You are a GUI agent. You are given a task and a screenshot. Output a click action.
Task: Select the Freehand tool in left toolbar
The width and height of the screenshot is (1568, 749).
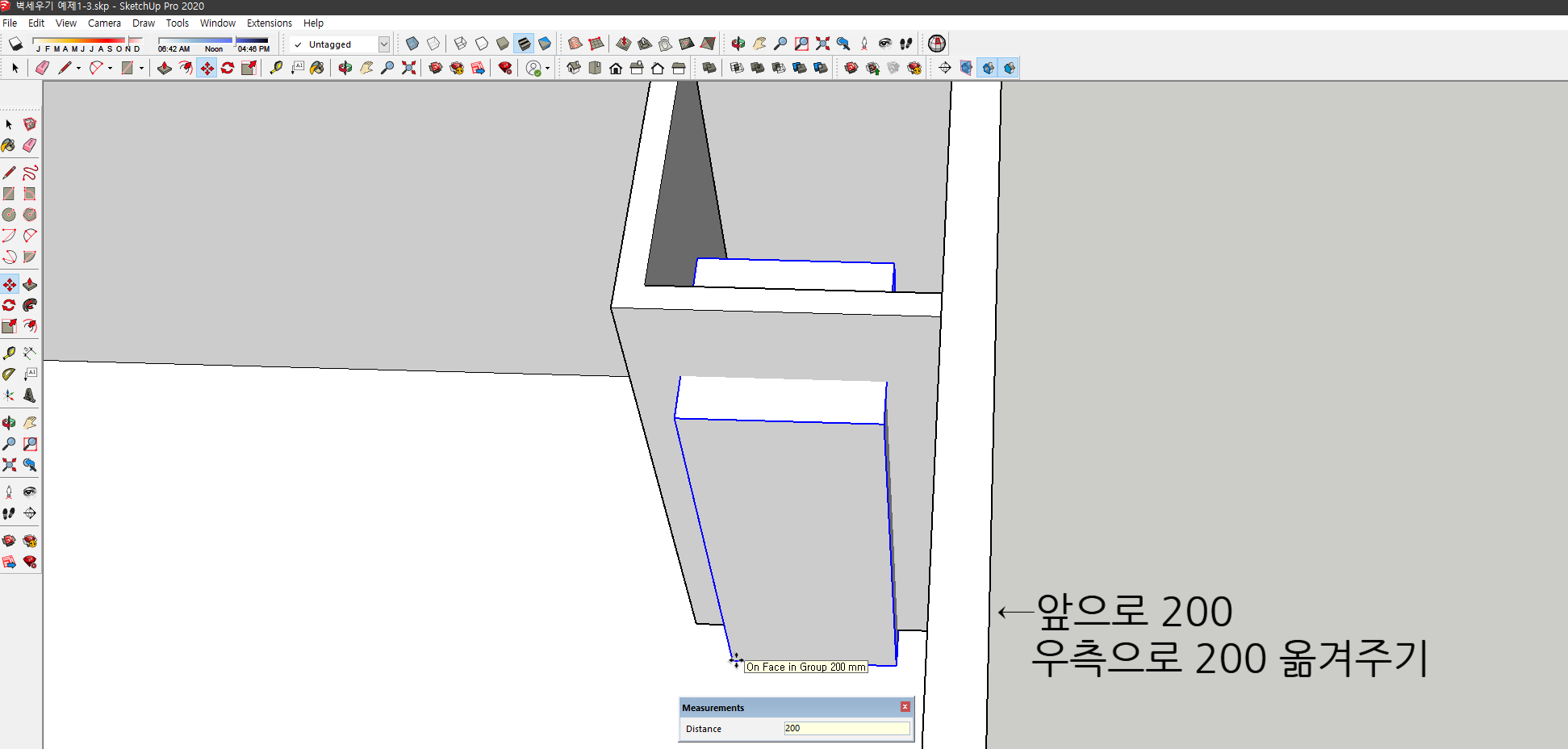point(30,173)
